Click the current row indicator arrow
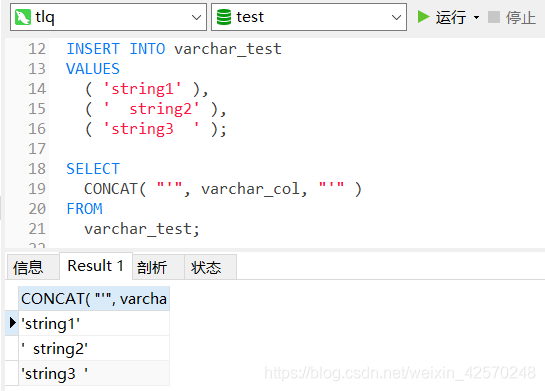 tap(12, 323)
